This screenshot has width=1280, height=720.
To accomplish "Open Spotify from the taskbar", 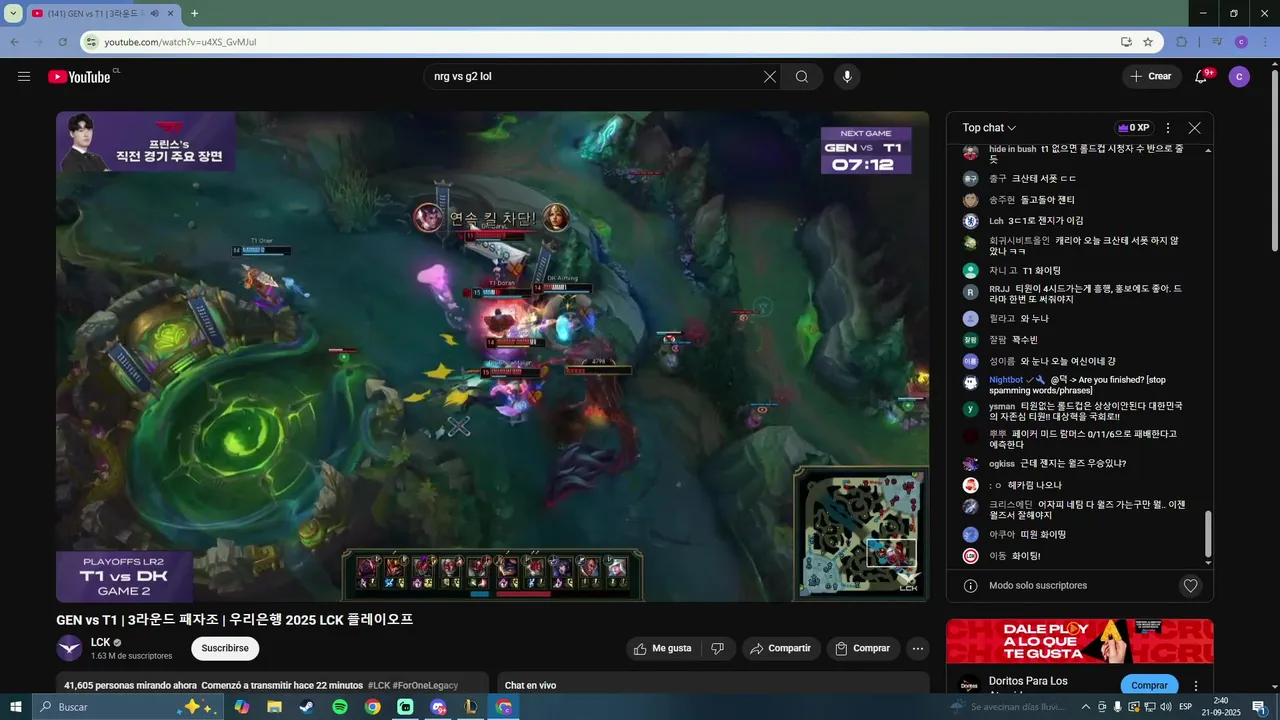I will click(x=340, y=707).
